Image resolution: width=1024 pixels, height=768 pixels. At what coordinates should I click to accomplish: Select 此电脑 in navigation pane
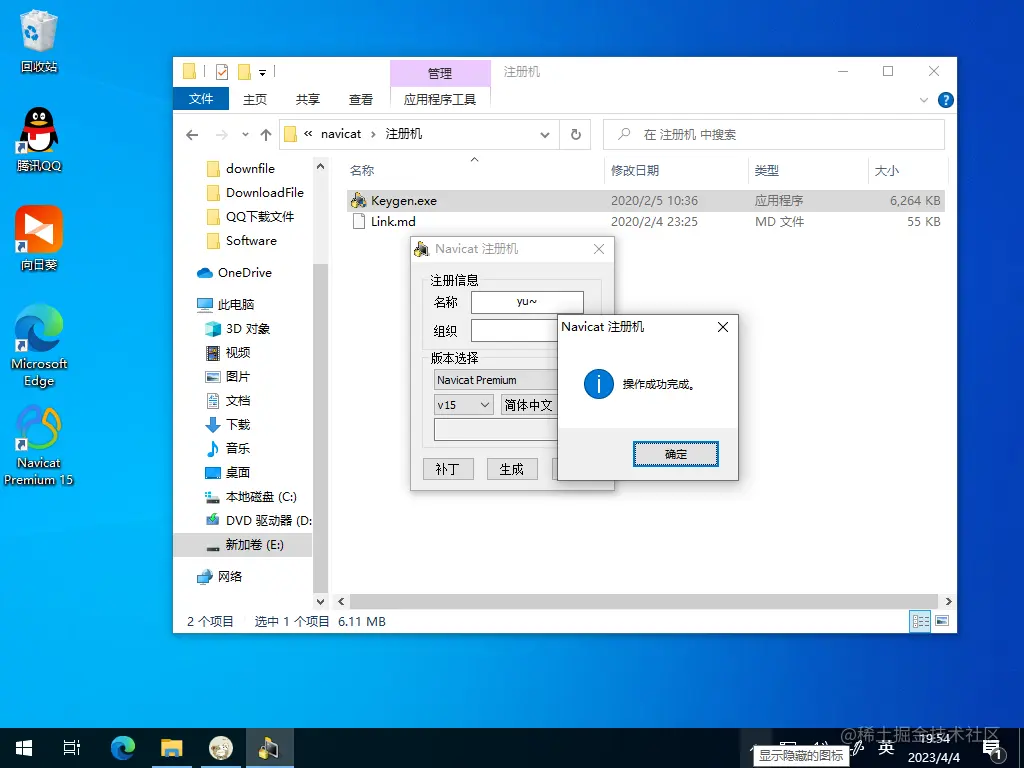tap(236, 304)
